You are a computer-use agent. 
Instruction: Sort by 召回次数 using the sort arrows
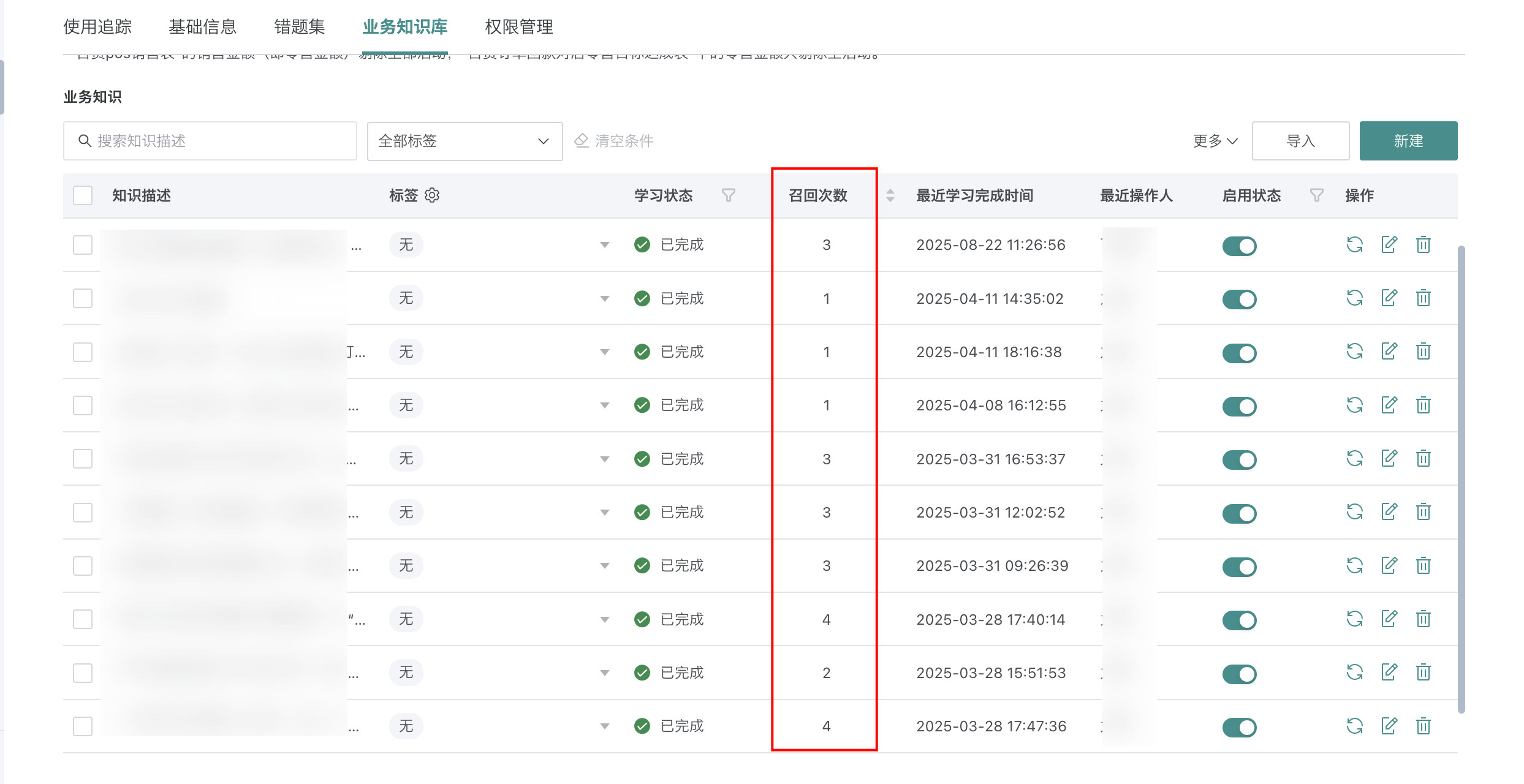point(890,195)
